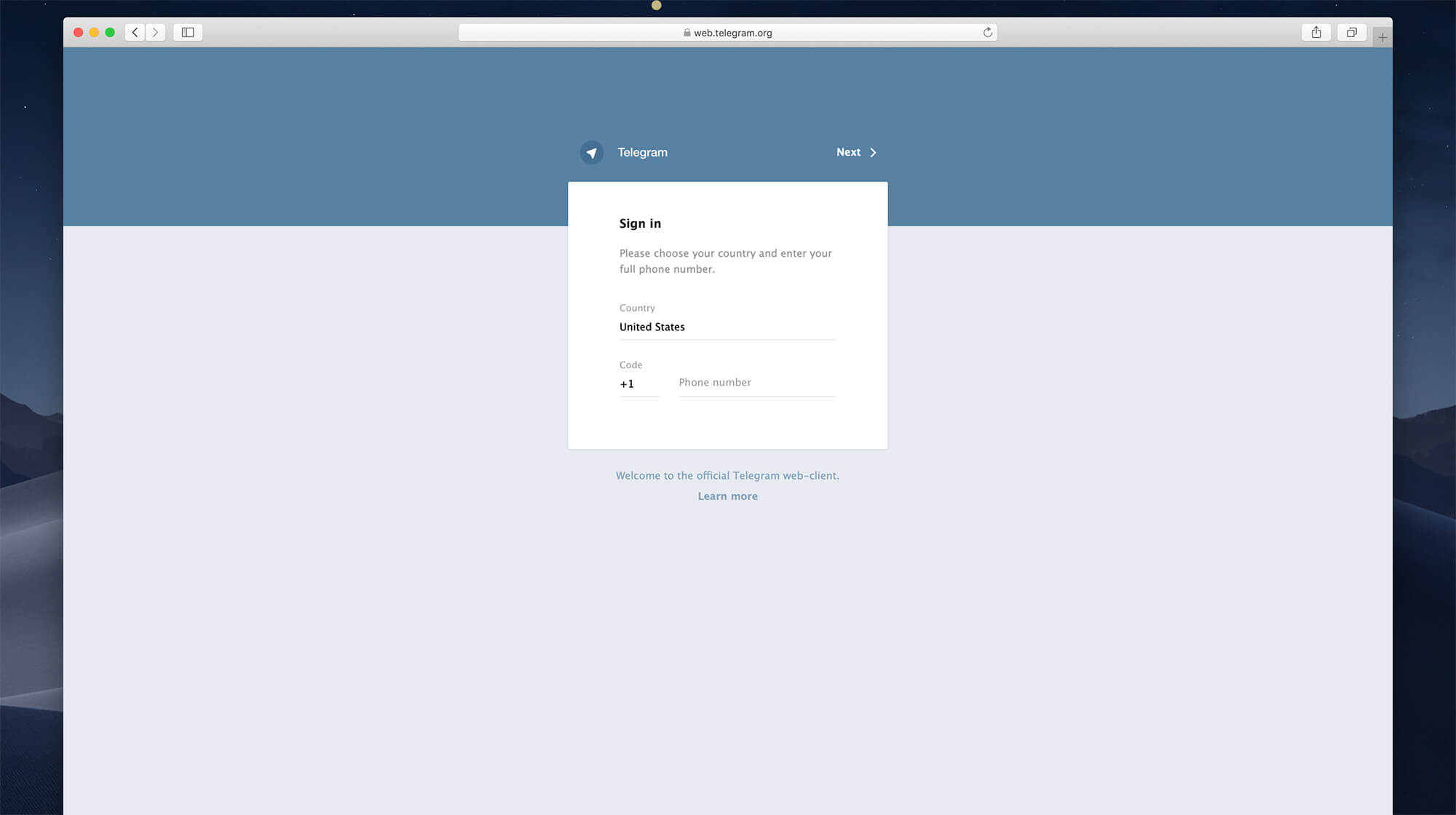This screenshot has width=1456, height=815.
Task: Click the web.telegram.org address bar
Action: pos(727,32)
